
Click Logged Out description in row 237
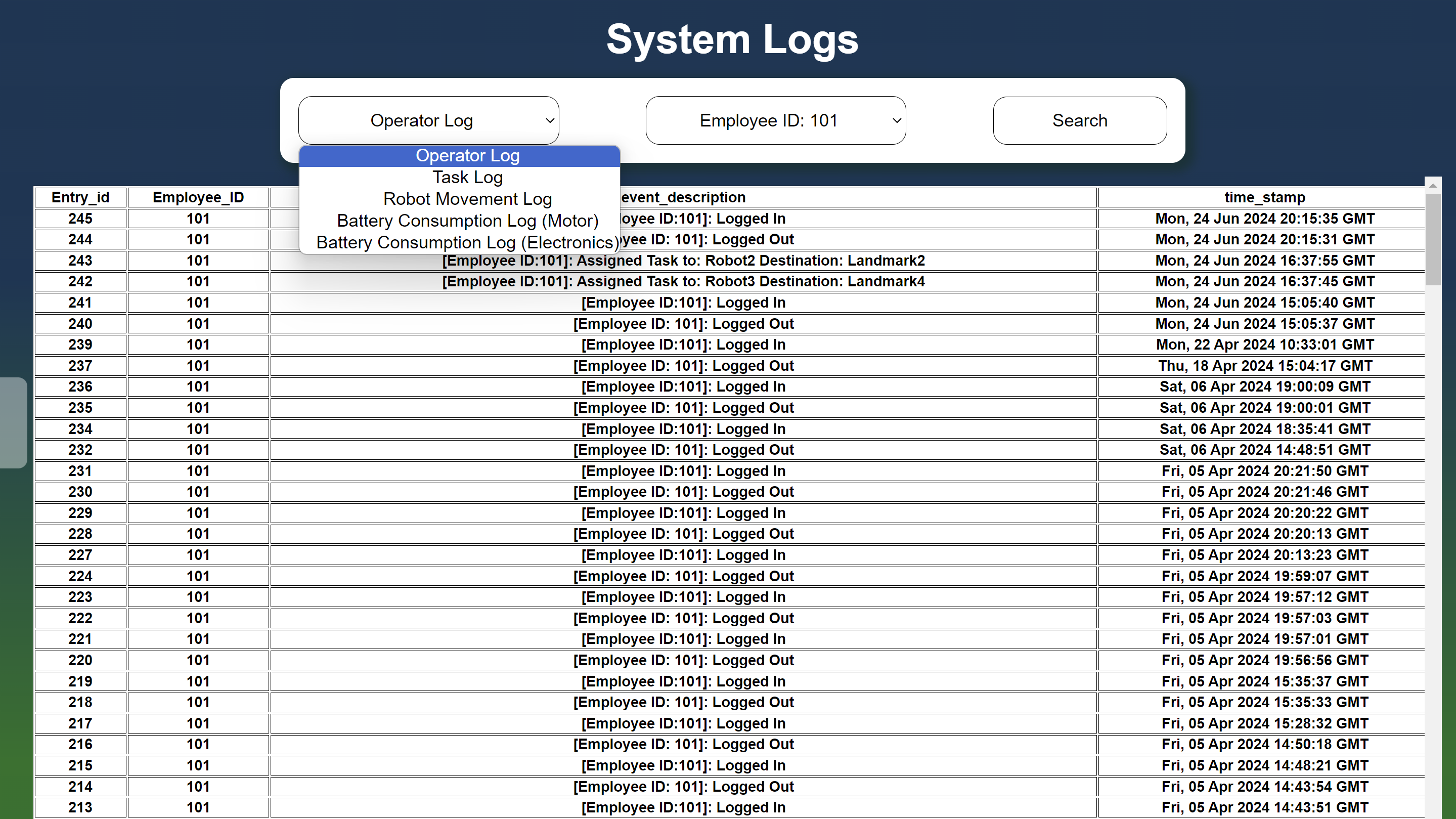(x=683, y=366)
